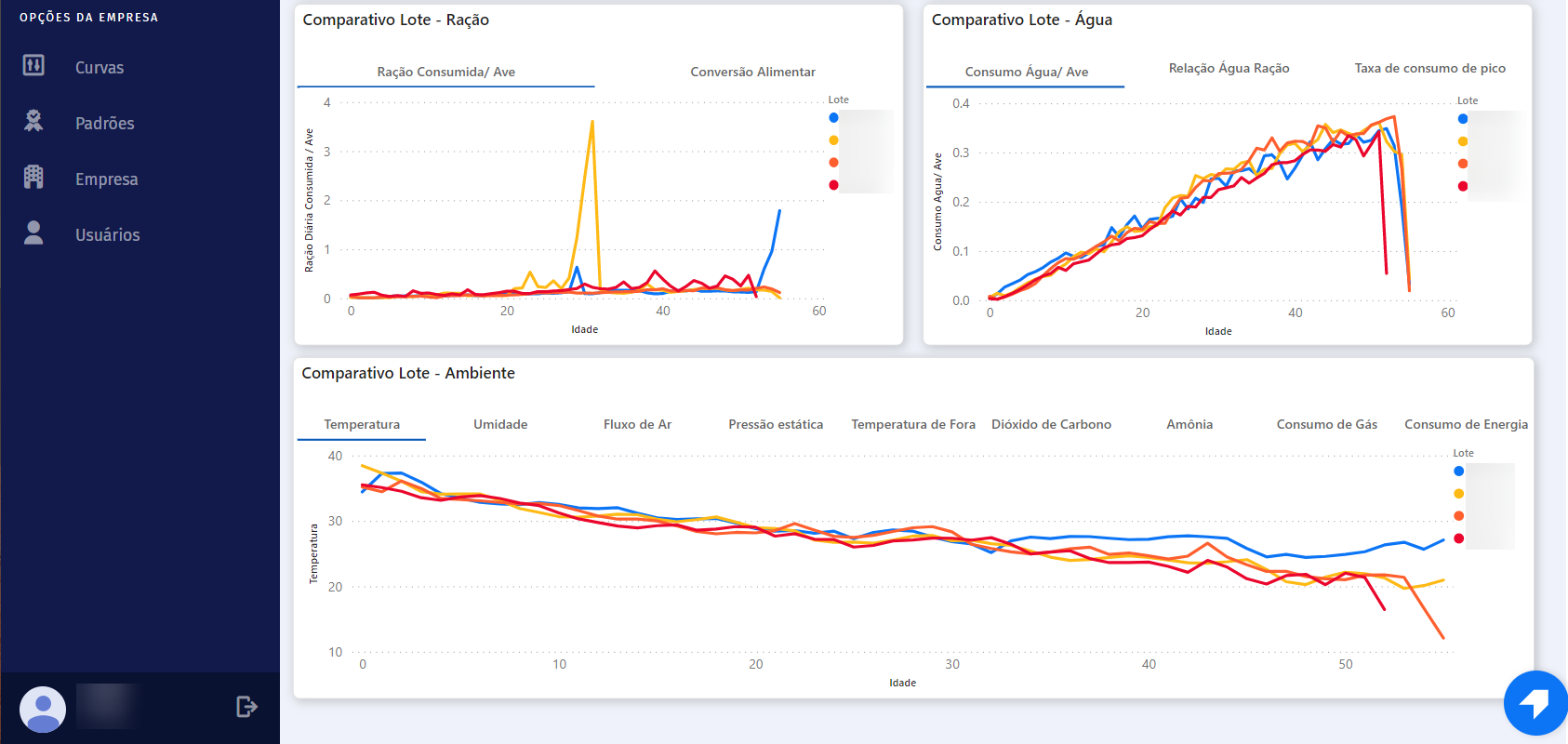1568x744 pixels.
Task: Click the Comparativo Lote - Ambiente title
Action: 408,373
